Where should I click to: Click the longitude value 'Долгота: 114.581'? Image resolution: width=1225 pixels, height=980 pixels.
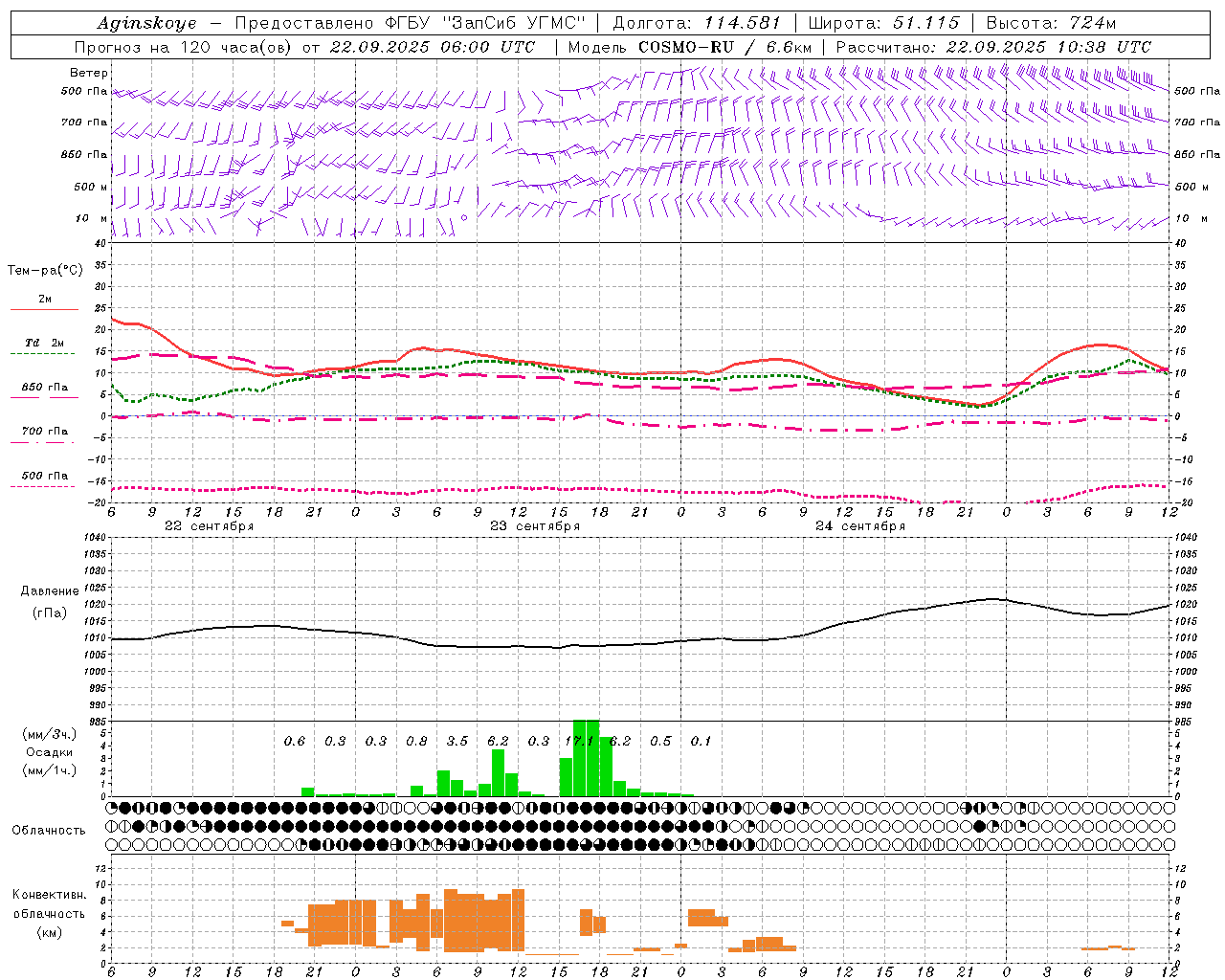(697, 23)
